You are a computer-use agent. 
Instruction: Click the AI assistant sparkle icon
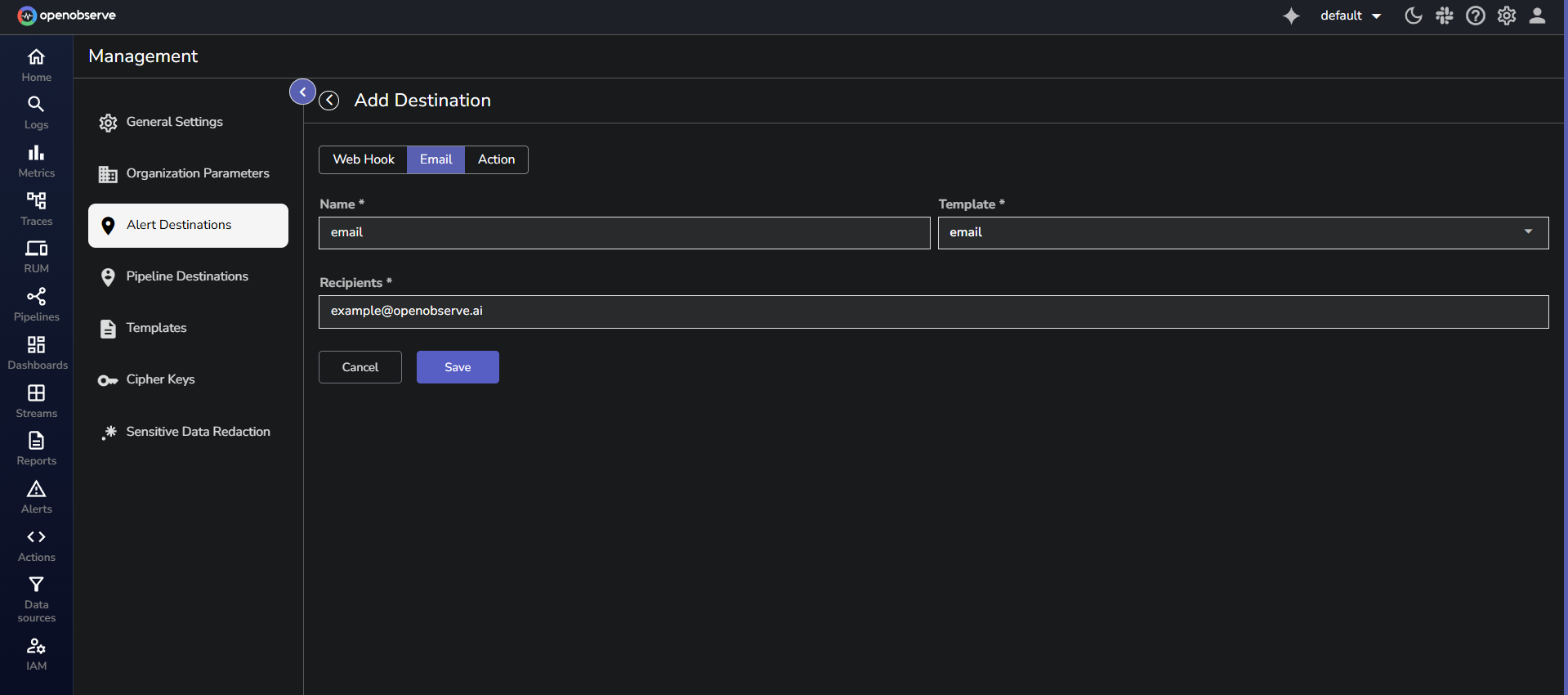pos(1291,16)
